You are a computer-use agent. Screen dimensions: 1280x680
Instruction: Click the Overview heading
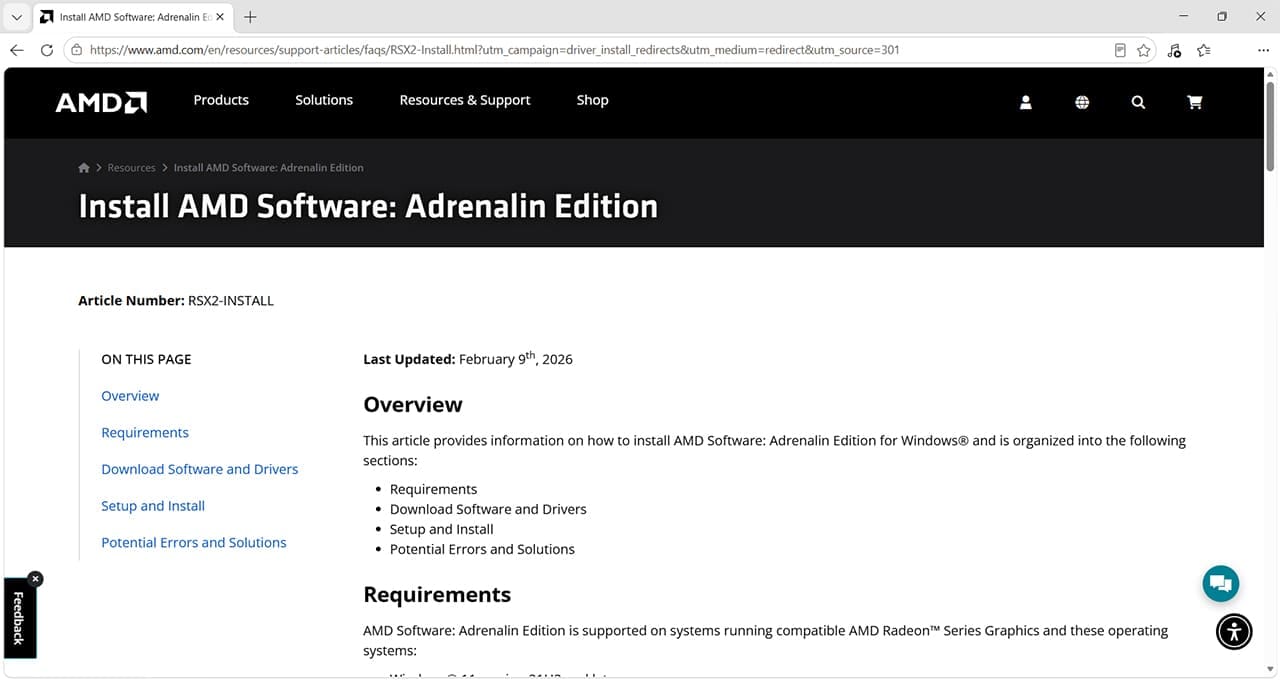(x=413, y=405)
